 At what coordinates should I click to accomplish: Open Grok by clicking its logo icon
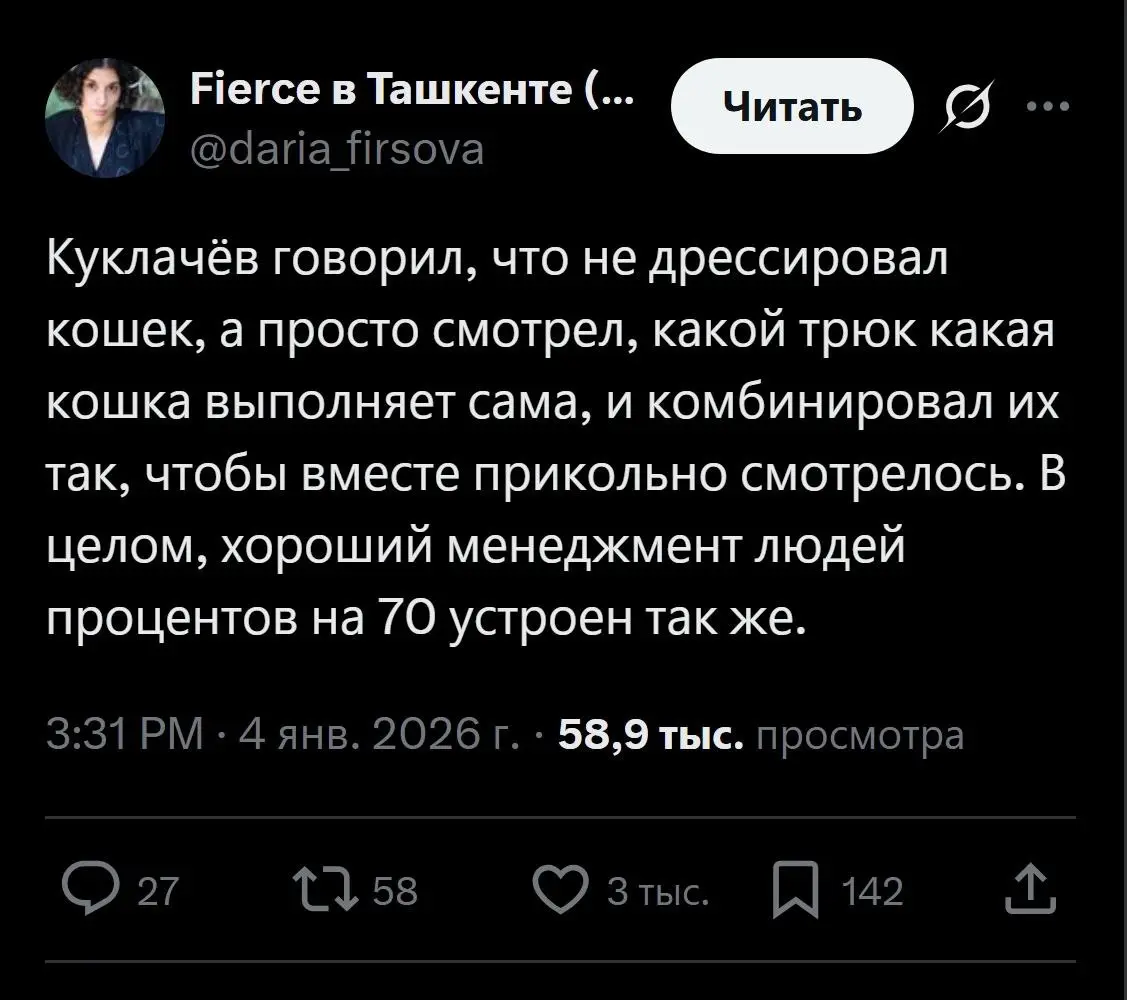tap(967, 105)
